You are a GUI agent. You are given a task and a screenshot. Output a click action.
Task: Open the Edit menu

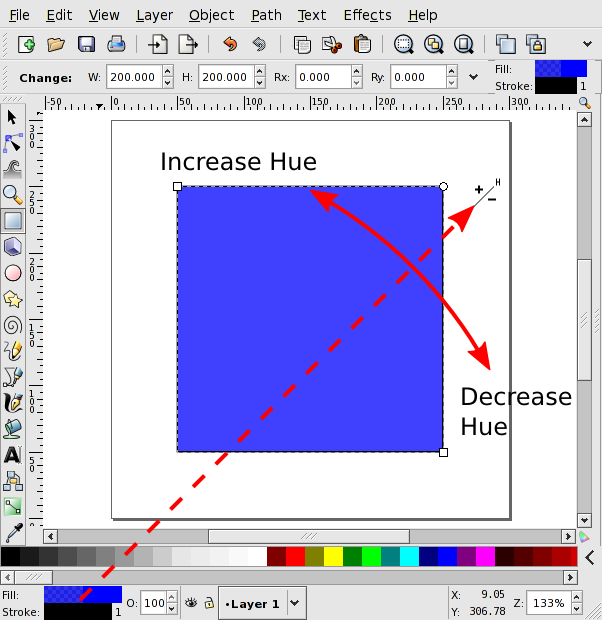[59, 15]
